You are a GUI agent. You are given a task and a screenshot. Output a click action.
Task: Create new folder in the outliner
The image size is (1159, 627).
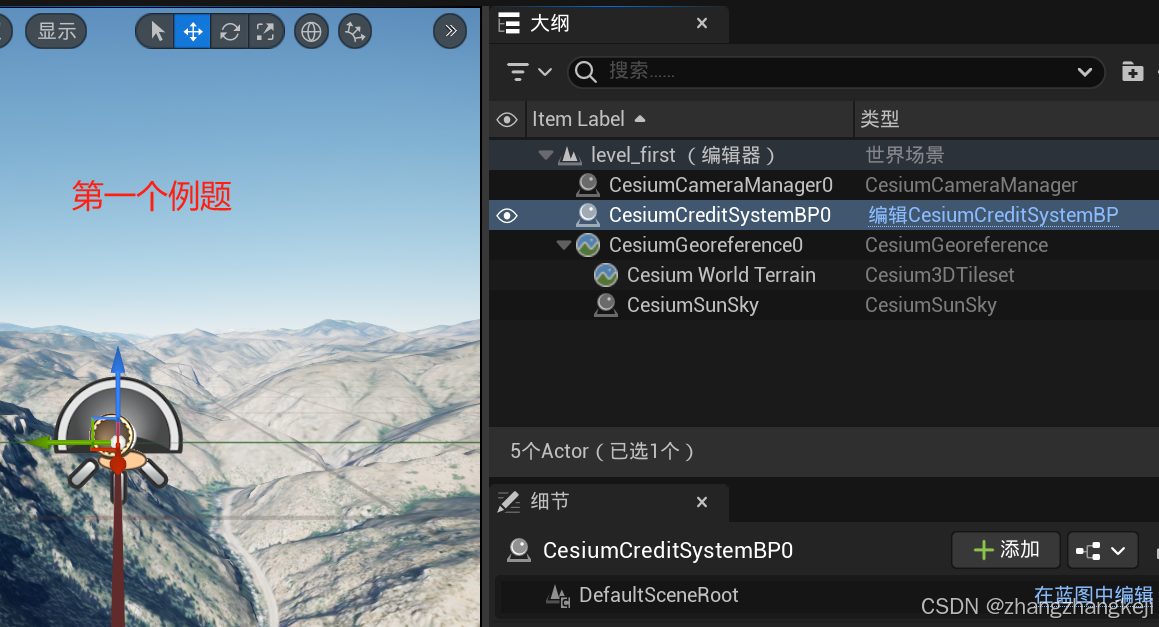pos(1132,72)
